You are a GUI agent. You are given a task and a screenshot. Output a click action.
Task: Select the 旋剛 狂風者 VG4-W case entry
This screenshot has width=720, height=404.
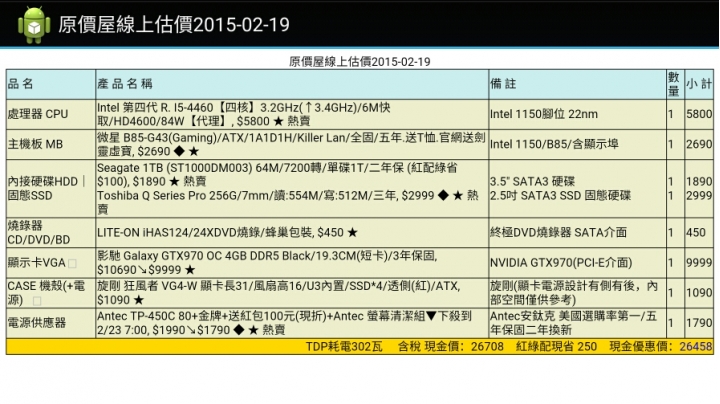tap(279, 293)
